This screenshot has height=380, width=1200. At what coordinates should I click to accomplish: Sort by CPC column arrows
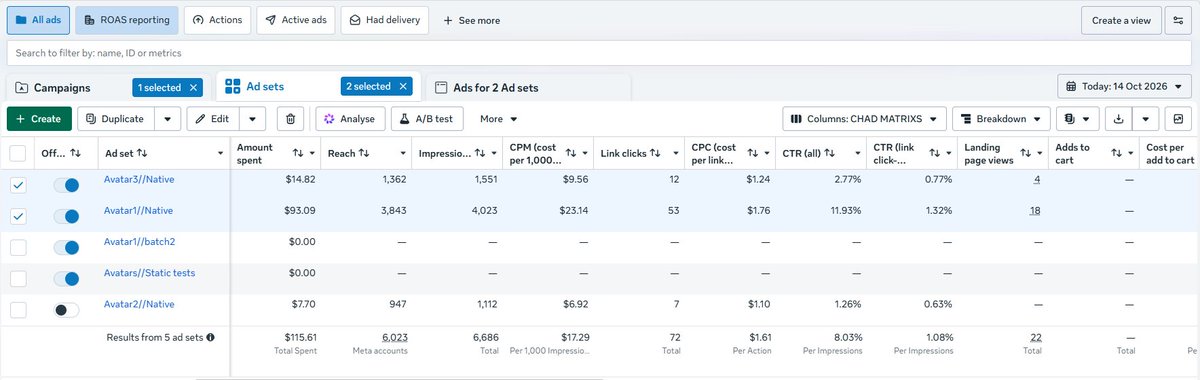tap(752, 153)
